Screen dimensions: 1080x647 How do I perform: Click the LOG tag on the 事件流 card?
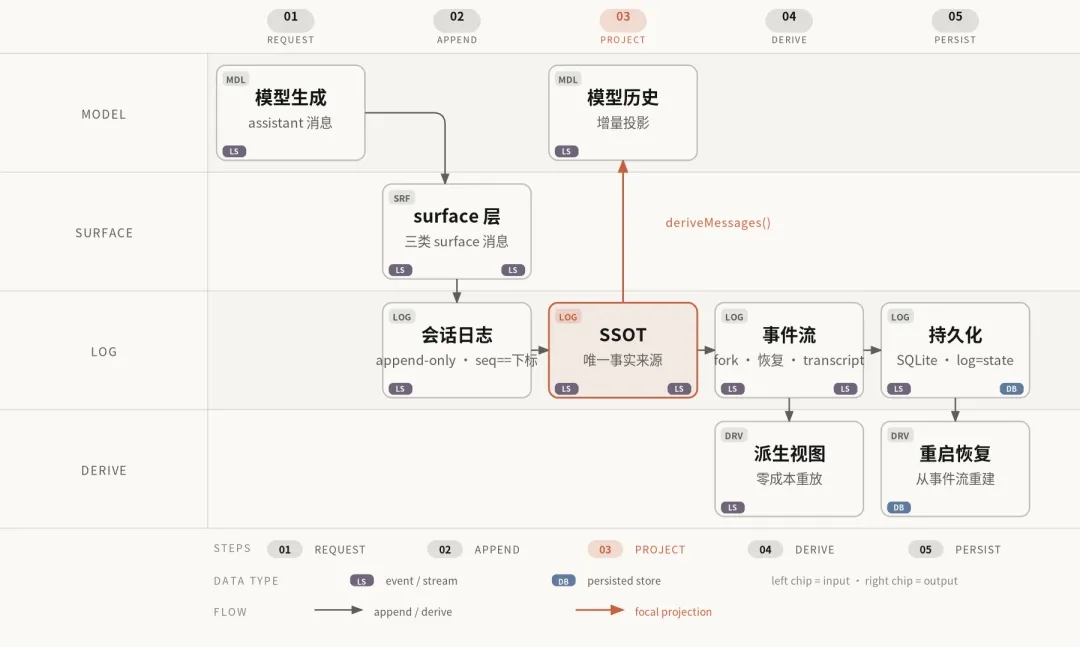(734, 317)
